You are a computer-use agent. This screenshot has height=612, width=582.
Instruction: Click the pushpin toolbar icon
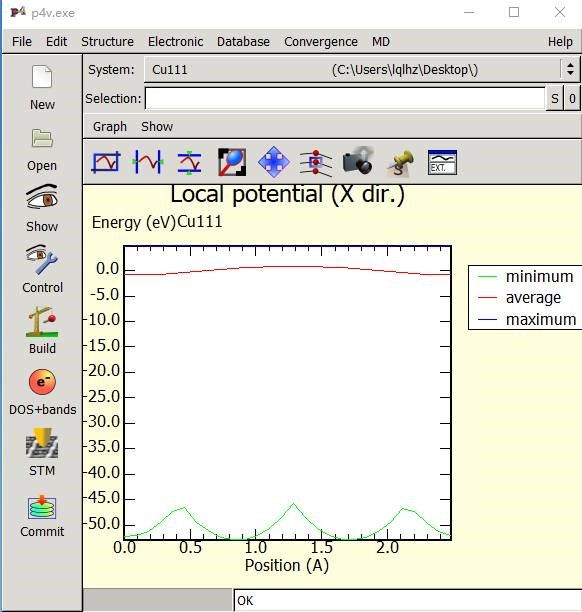click(x=400, y=163)
